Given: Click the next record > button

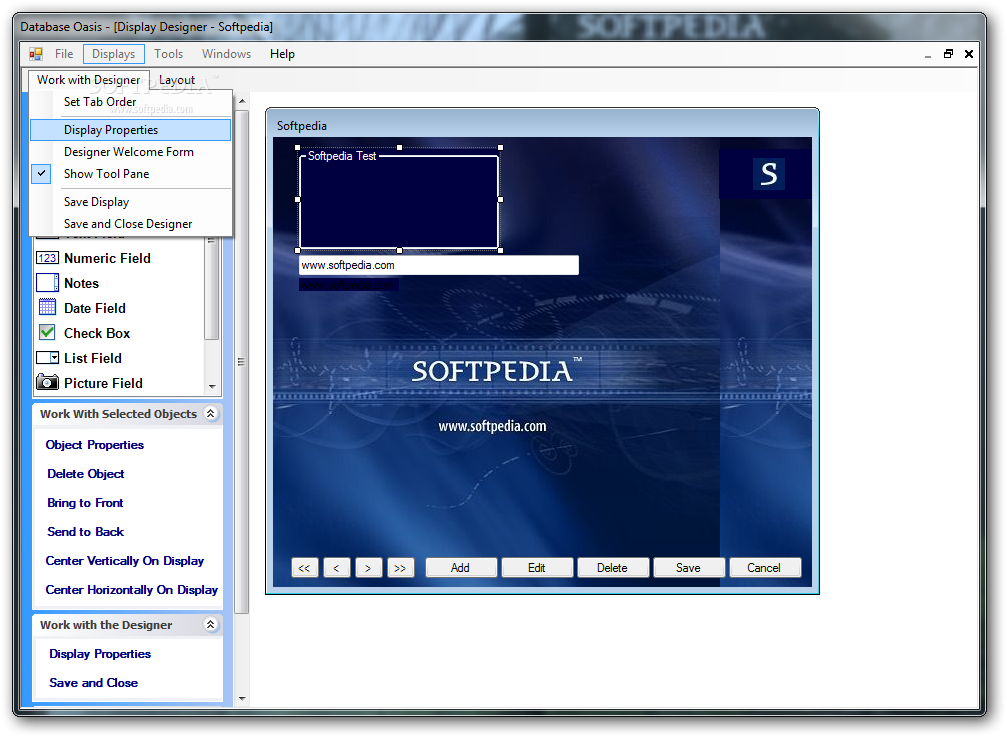Looking at the screenshot, I should tap(368, 568).
